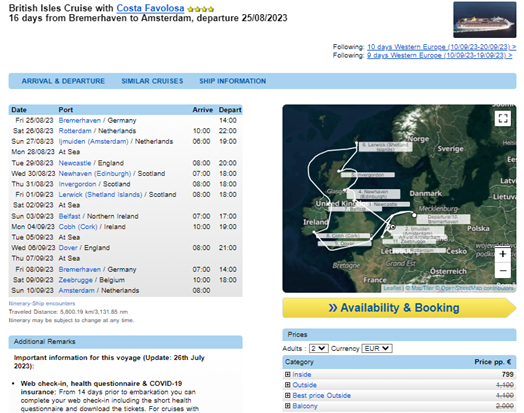Open the Dover port link
This screenshot has height=413, width=524.
click(68, 248)
